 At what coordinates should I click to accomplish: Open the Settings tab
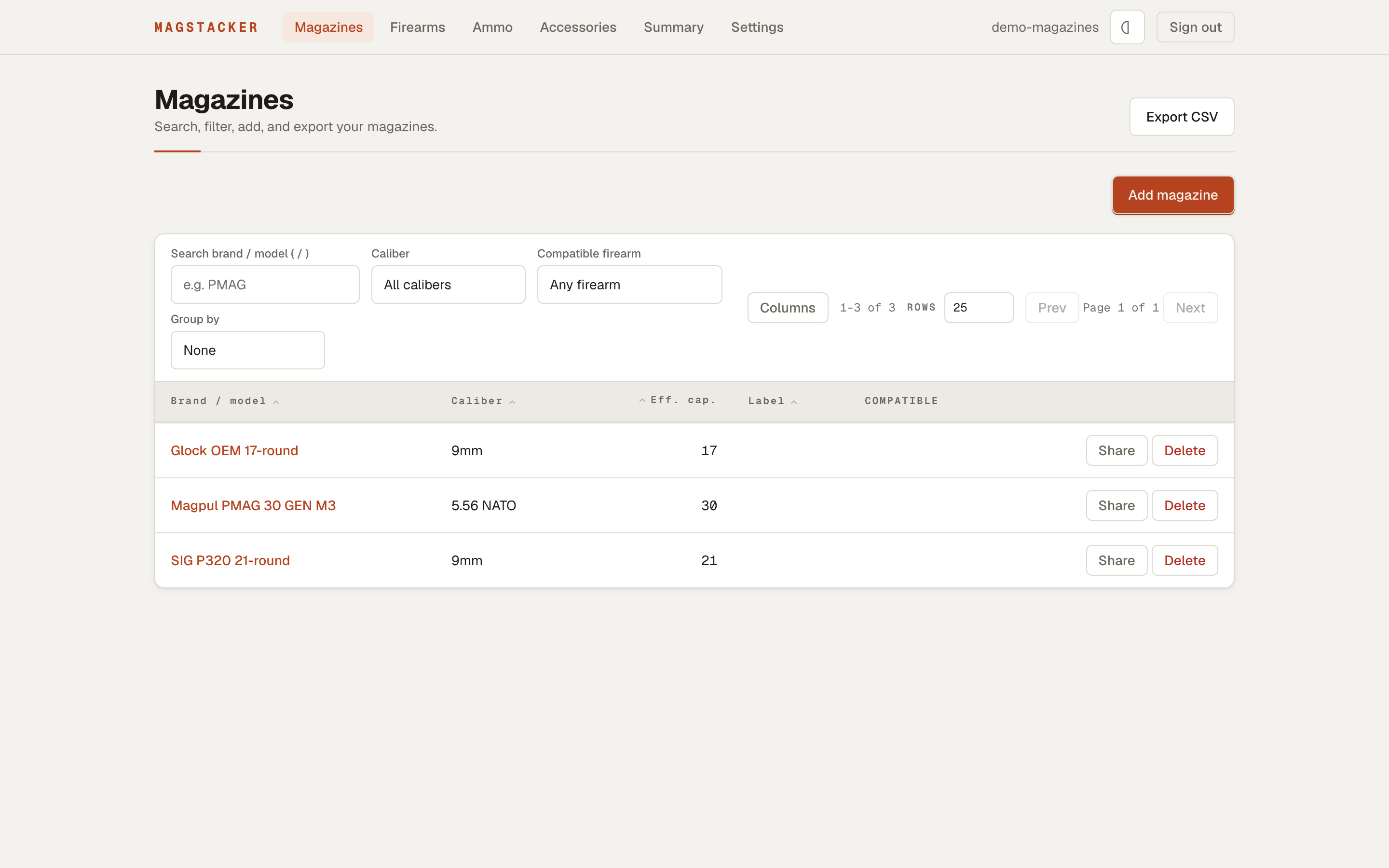(757, 27)
